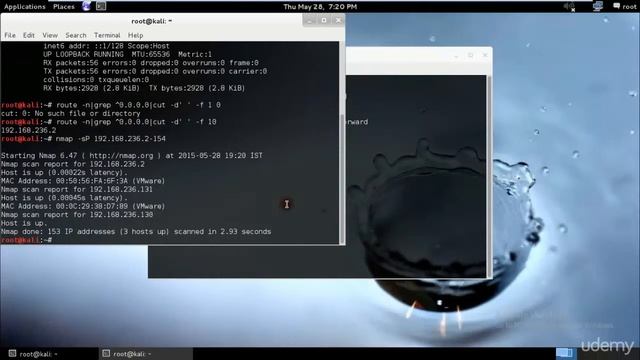Image resolution: width=640 pixels, height=360 pixels.
Task: Open the Search menu in terminal
Action: coord(76,35)
